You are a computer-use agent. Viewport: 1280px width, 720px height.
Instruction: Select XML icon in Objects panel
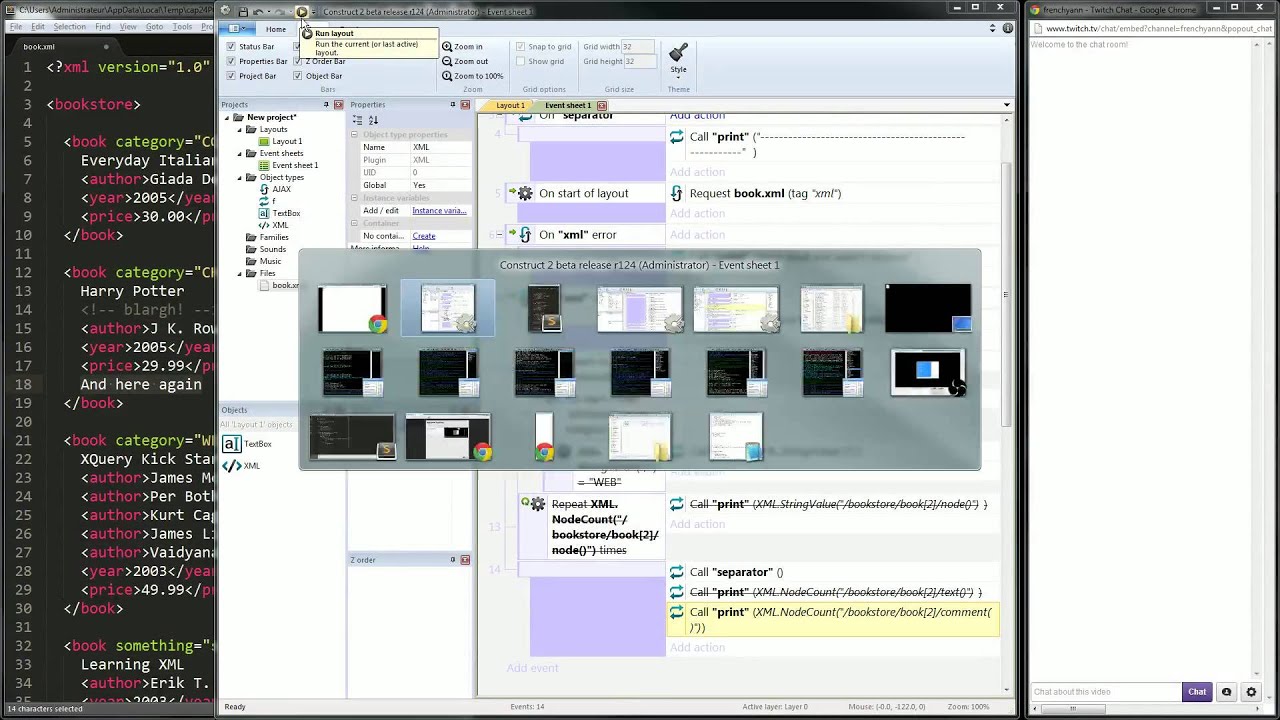pos(231,466)
